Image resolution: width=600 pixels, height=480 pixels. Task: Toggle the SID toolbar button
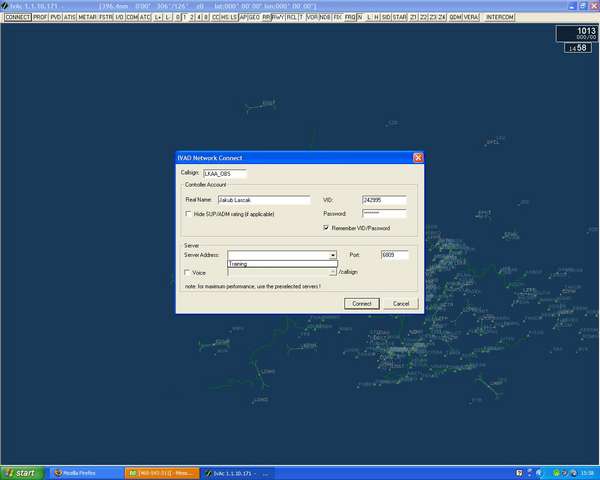pos(386,17)
